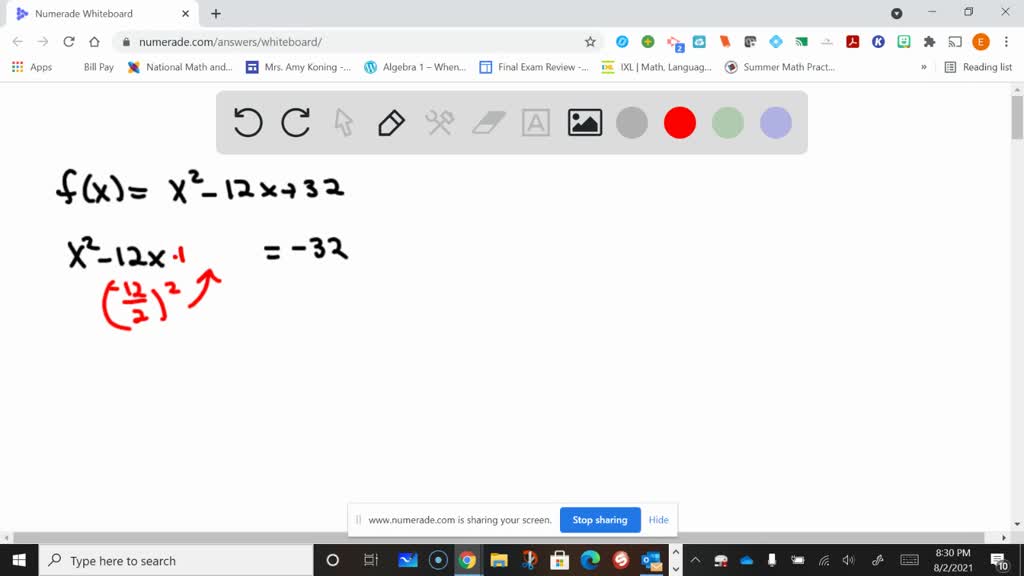Open the Adobe Acrobat extension

tap(853, 42)
